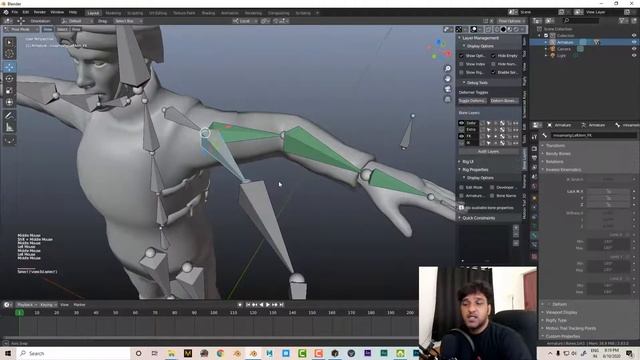This screenshot has width=640, height=360.
Task: Toggle camera view icon in viewport
Action: click(x=448, y=89)
